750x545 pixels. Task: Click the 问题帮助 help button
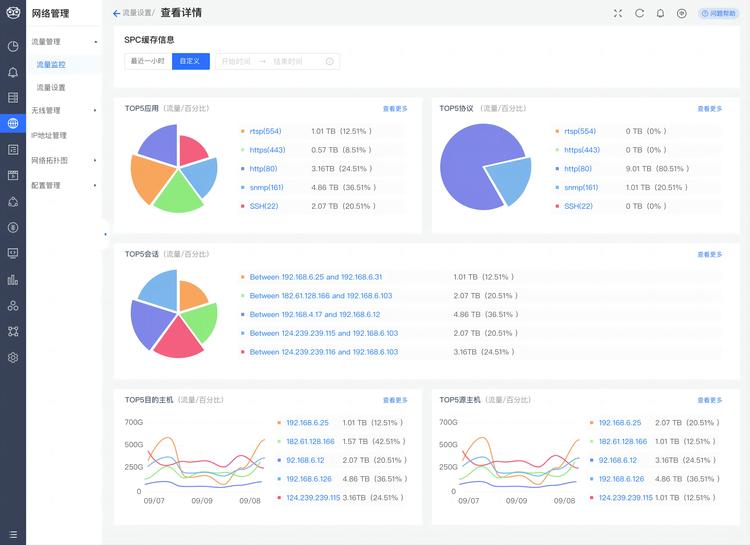click(x=718, y=13)
